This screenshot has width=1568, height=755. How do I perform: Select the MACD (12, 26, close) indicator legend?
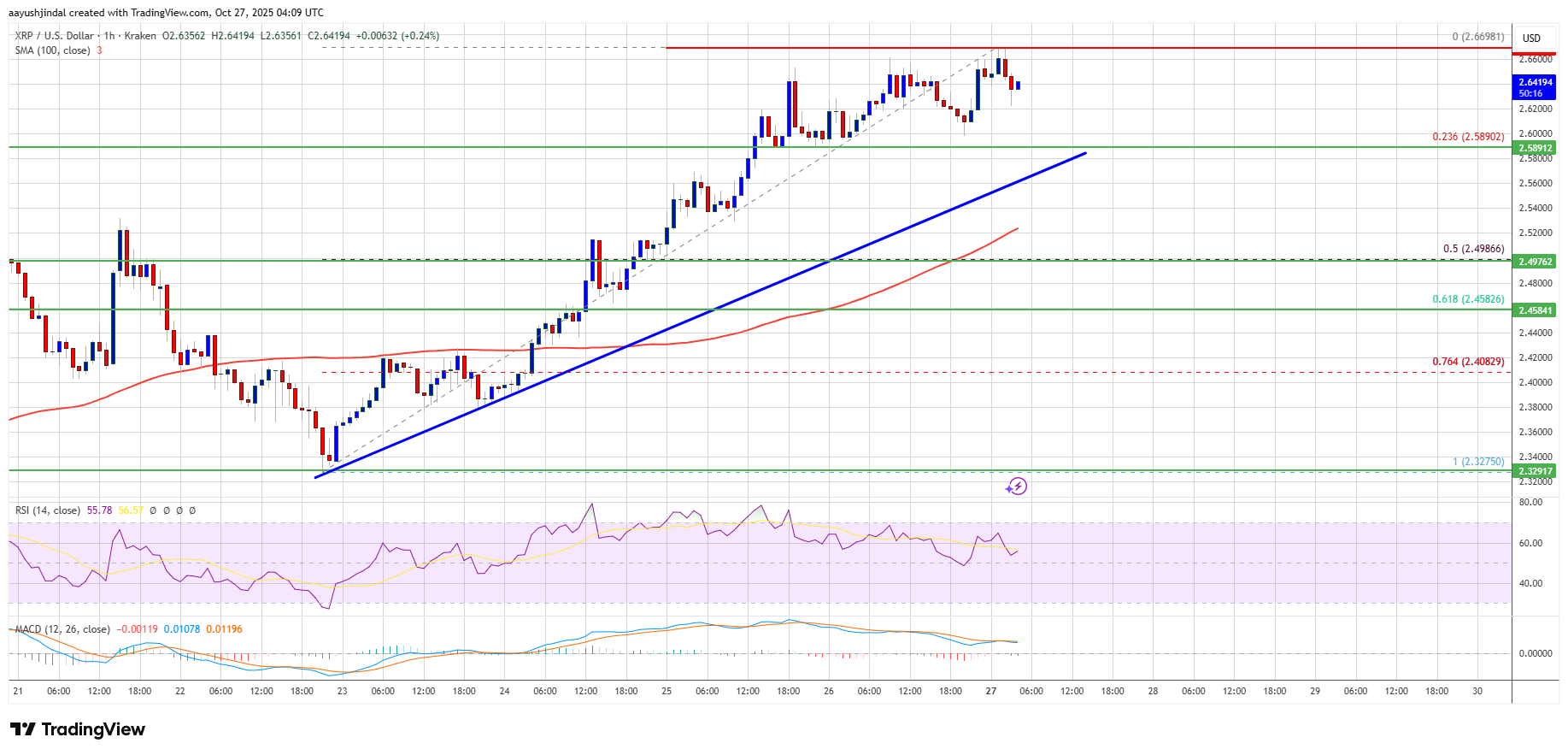[x=62, y=629]
